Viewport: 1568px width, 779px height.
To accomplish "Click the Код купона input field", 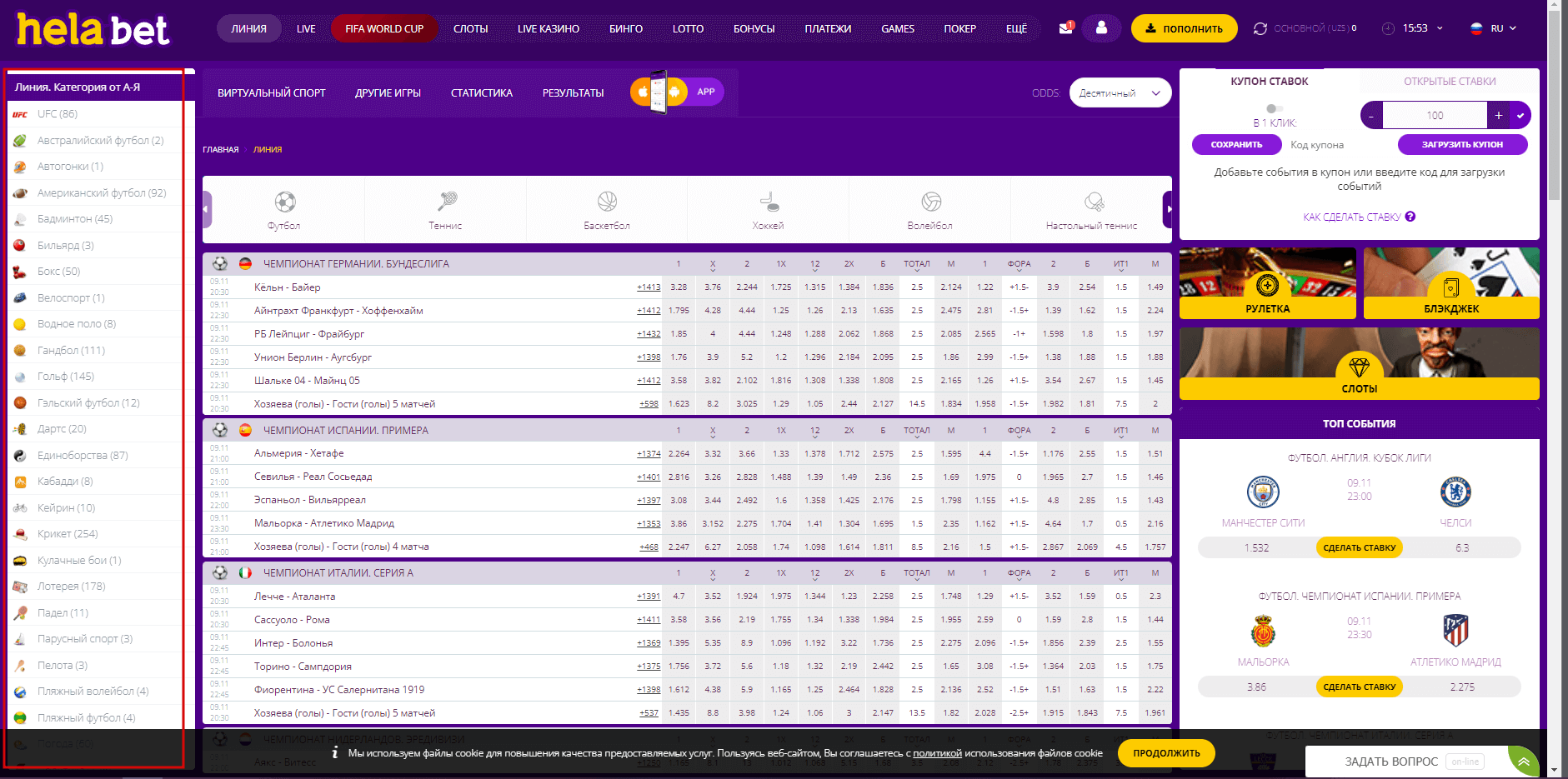I will pos(1340,145).
